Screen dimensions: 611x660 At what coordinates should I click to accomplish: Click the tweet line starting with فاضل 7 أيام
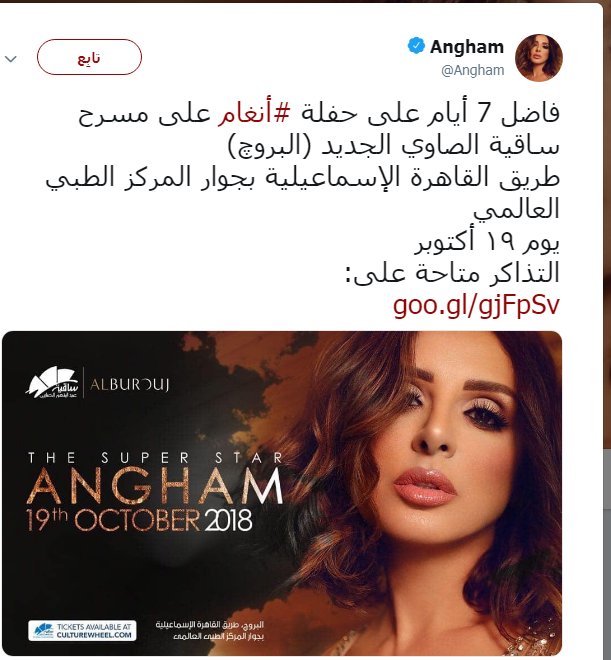pos(319,114)
